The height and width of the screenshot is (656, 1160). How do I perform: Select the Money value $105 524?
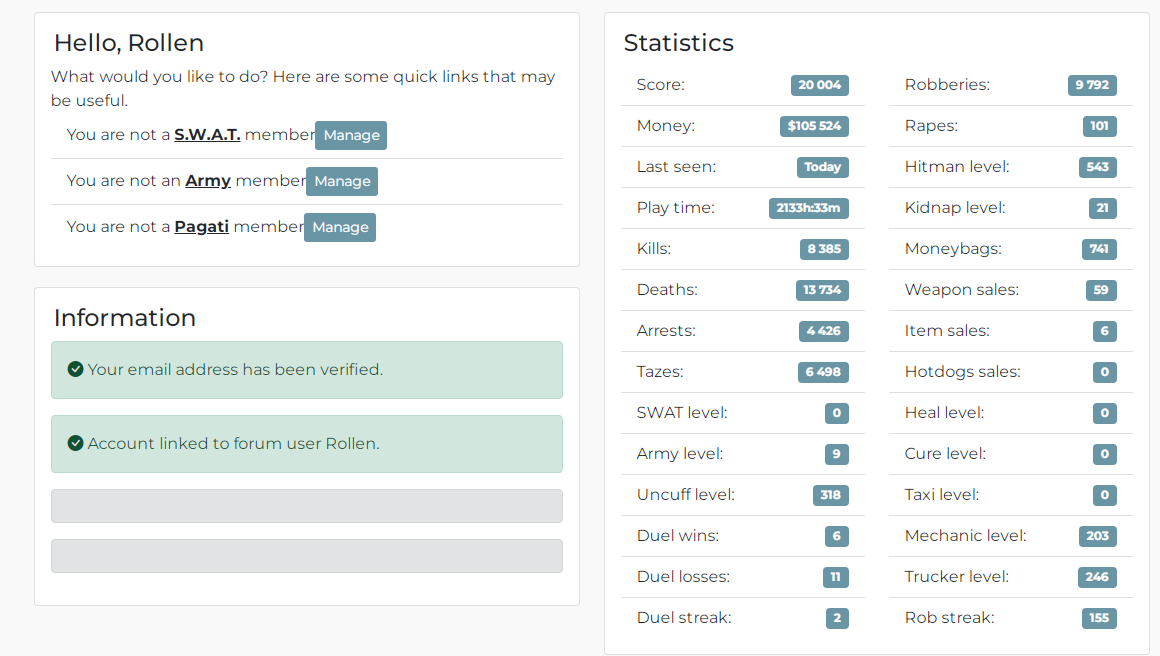point(814,126)
